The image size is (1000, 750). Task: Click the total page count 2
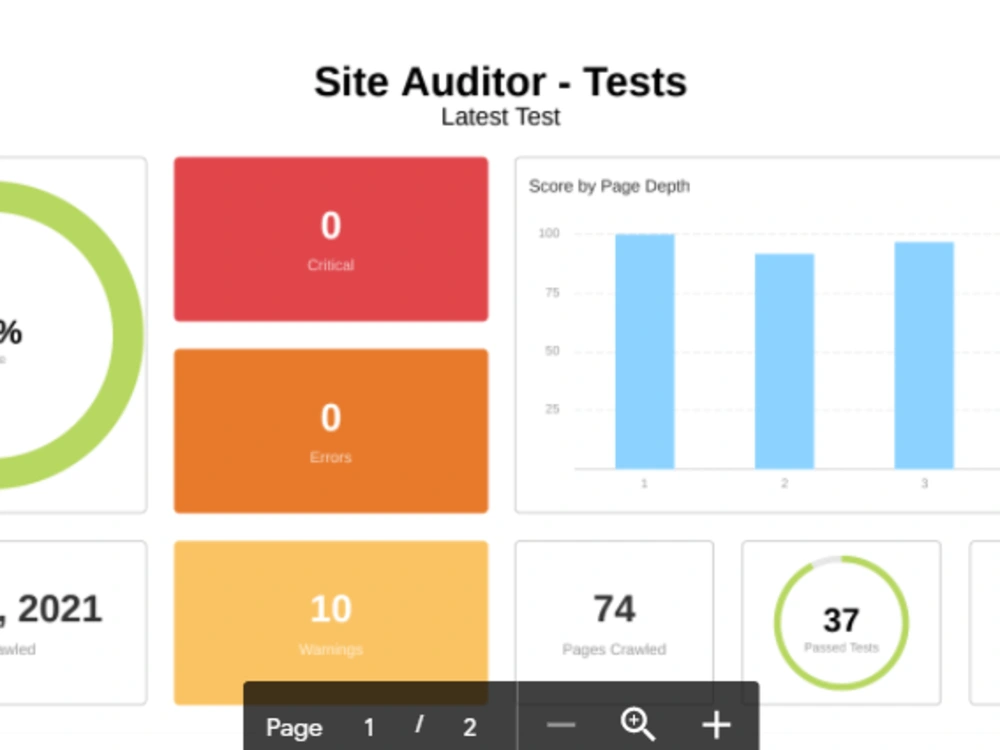click(x=470, y=727)
